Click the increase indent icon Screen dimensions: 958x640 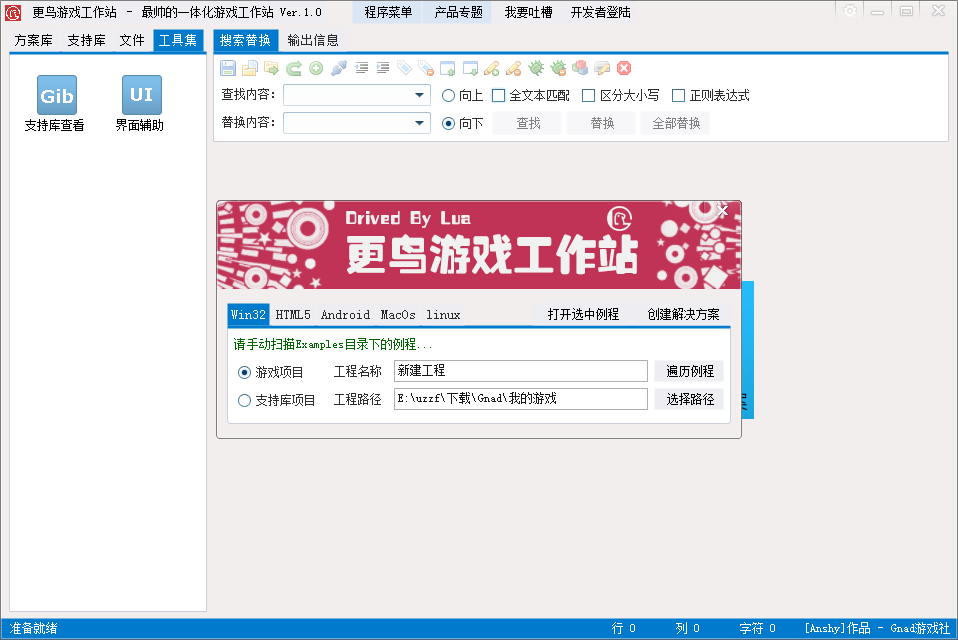pos(383,68)
